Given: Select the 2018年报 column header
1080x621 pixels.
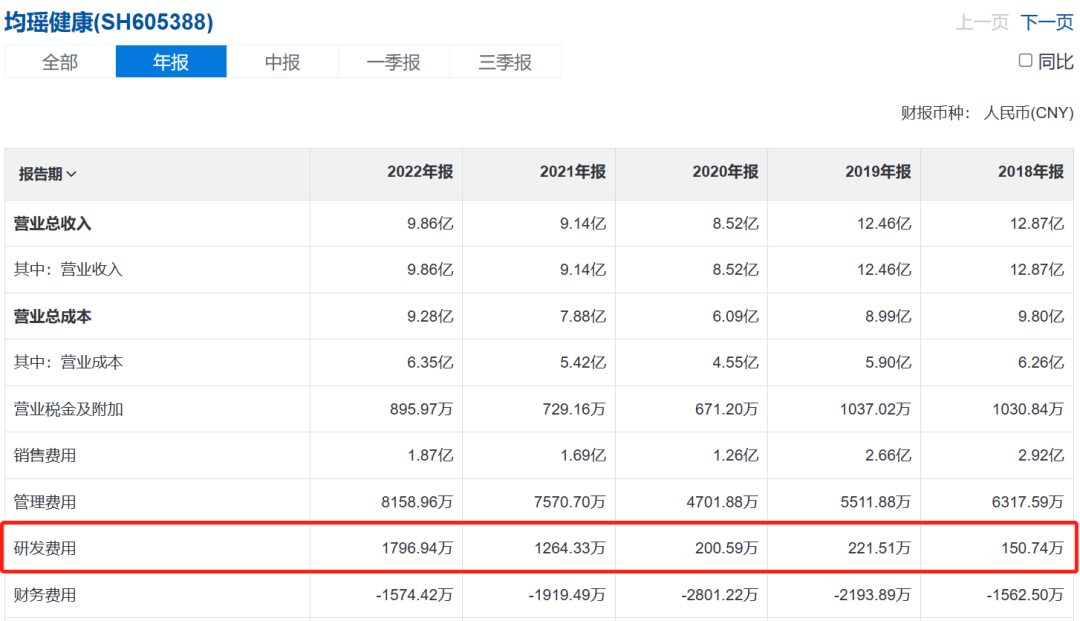Looking at the screenshot, I should 1030,172.
